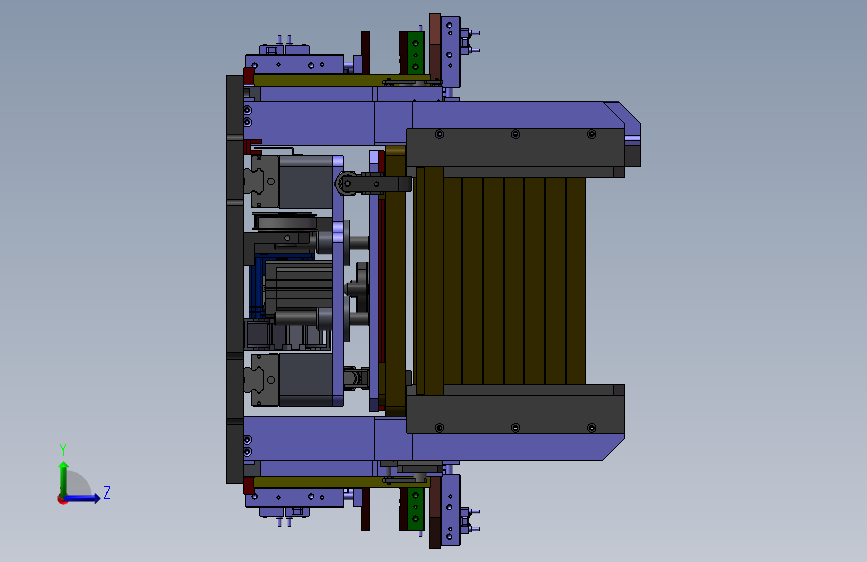Select the vertical purple mounting plate behind the motor

[x=338, y=281]
